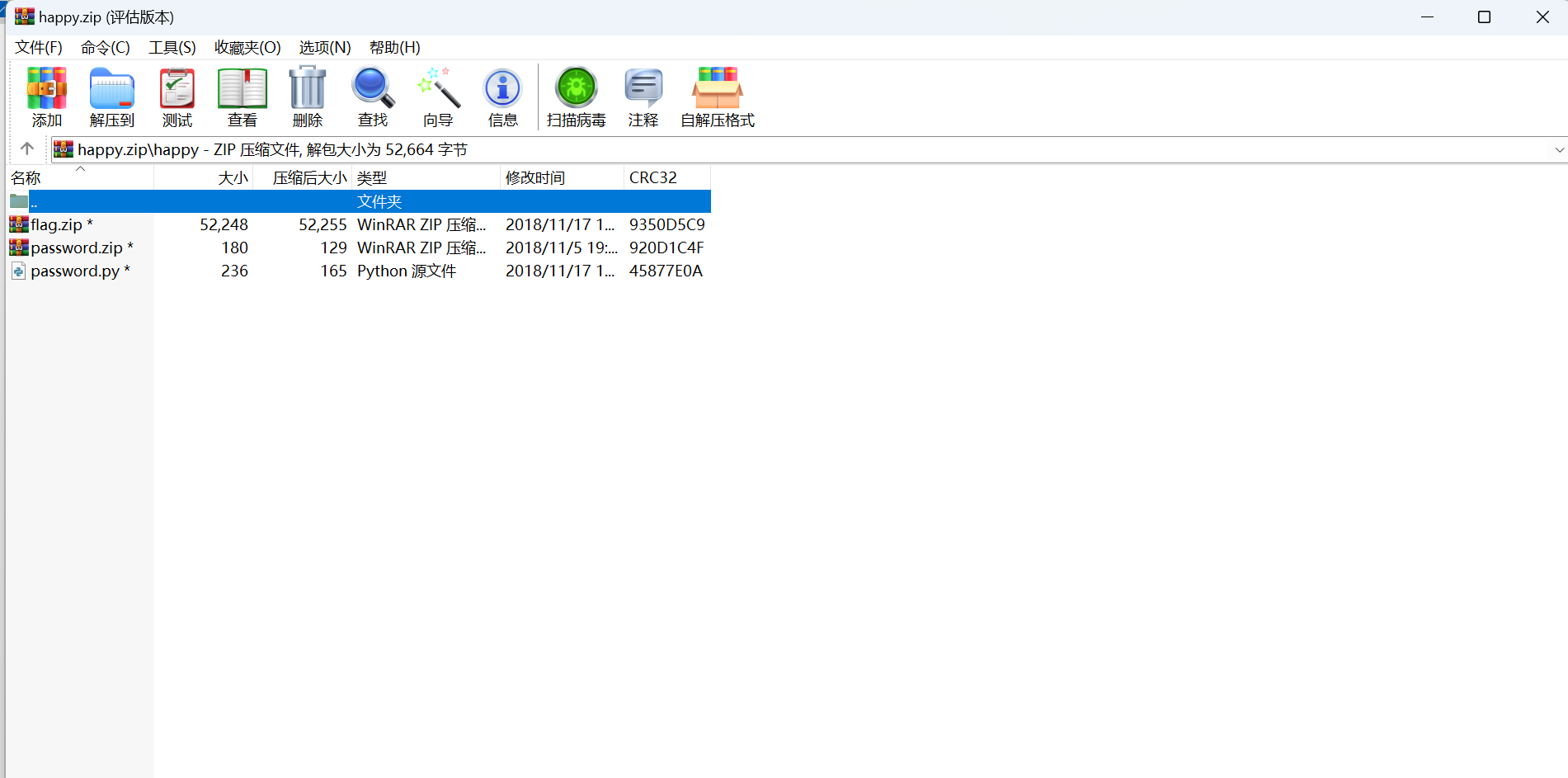Click the flag.zip archive icon
The image size is (1568, 778).
point(19,224)
